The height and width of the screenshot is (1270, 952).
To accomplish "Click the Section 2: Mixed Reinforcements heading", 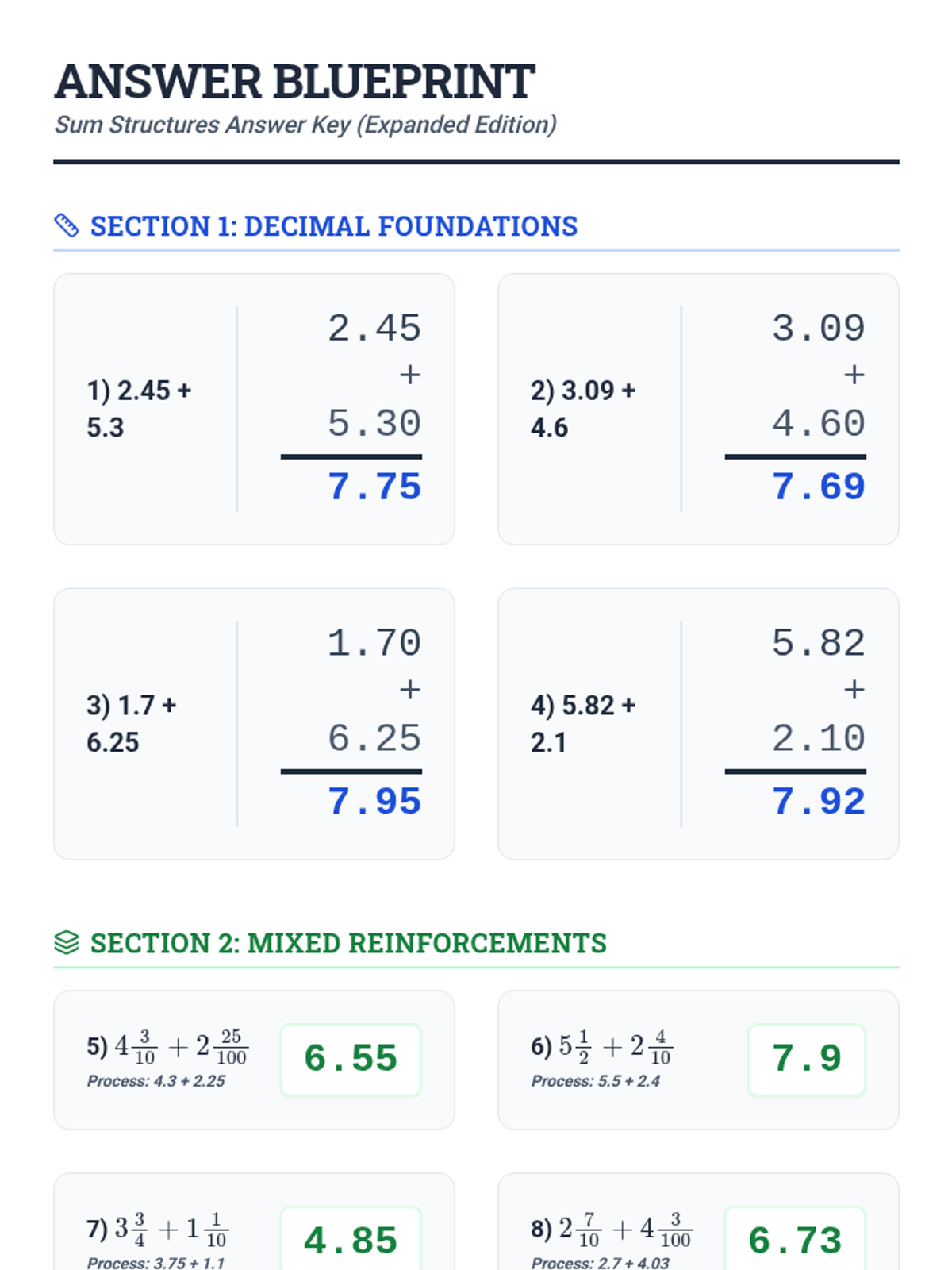I will 347,943.
